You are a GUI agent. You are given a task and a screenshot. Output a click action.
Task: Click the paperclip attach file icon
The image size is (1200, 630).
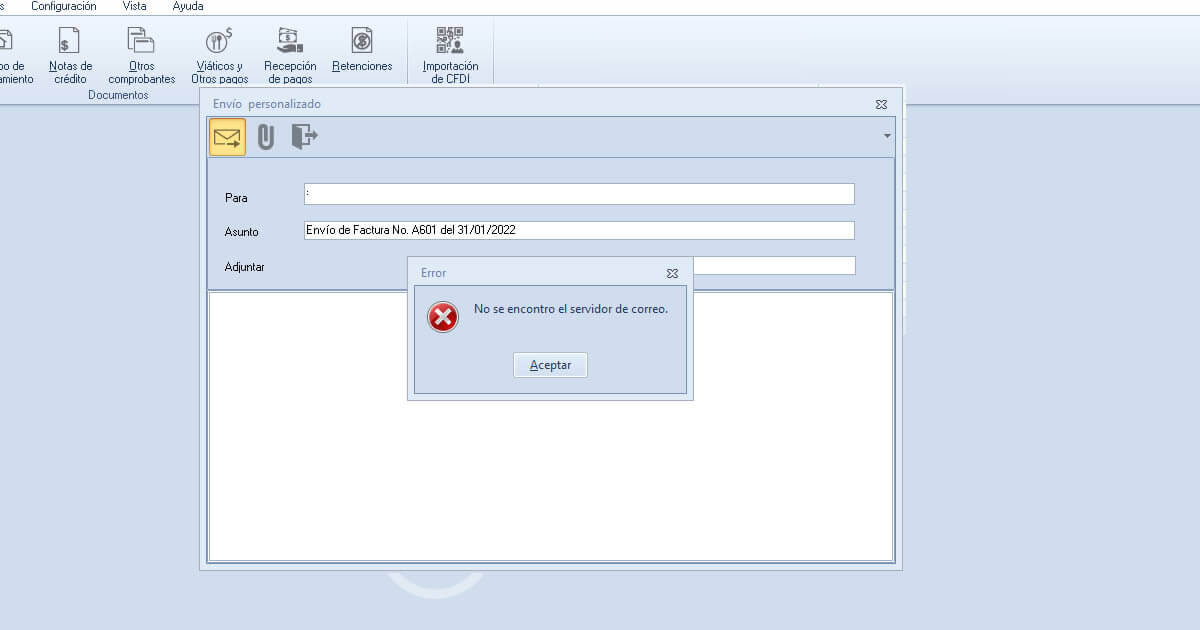point(265,137)
